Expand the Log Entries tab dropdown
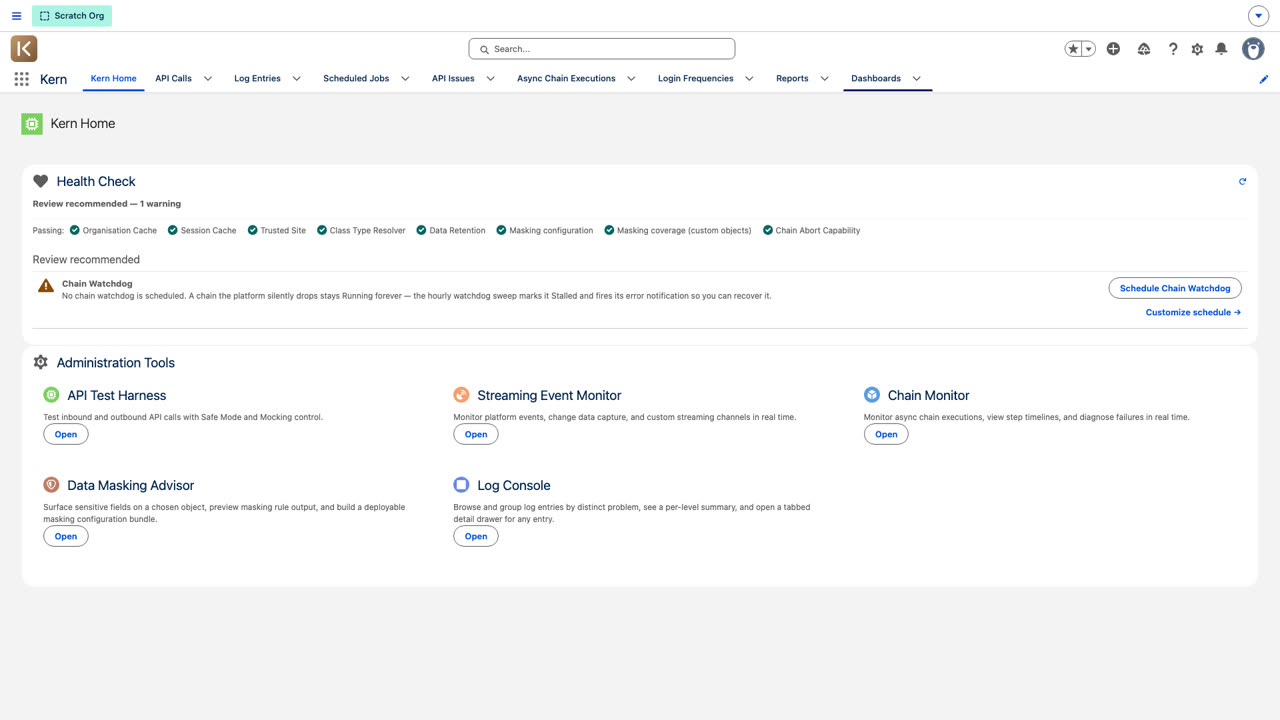The width and height of the screenshot is (1280, 720). pos(297,79)
